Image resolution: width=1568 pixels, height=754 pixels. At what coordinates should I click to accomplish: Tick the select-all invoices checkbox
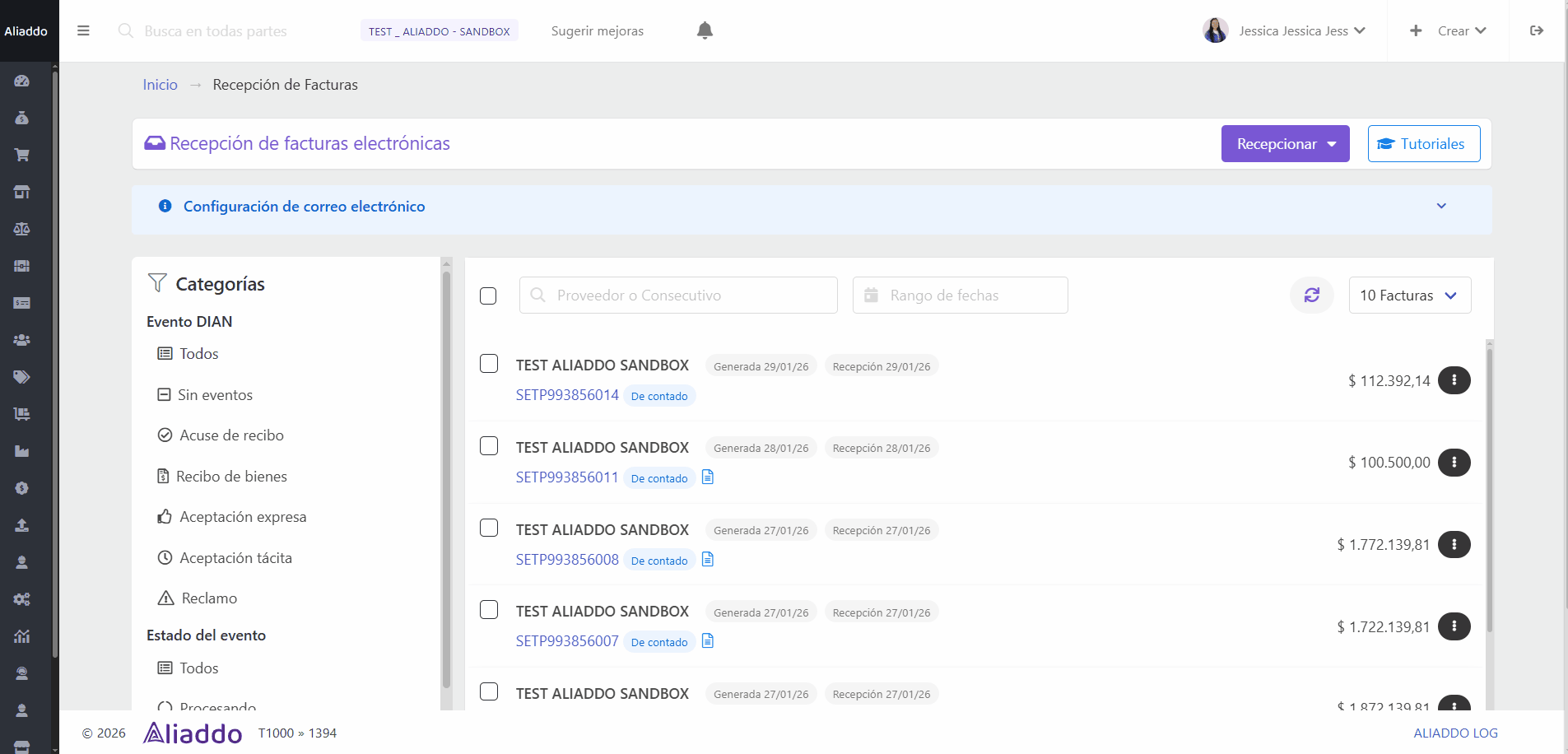(488, 296)
